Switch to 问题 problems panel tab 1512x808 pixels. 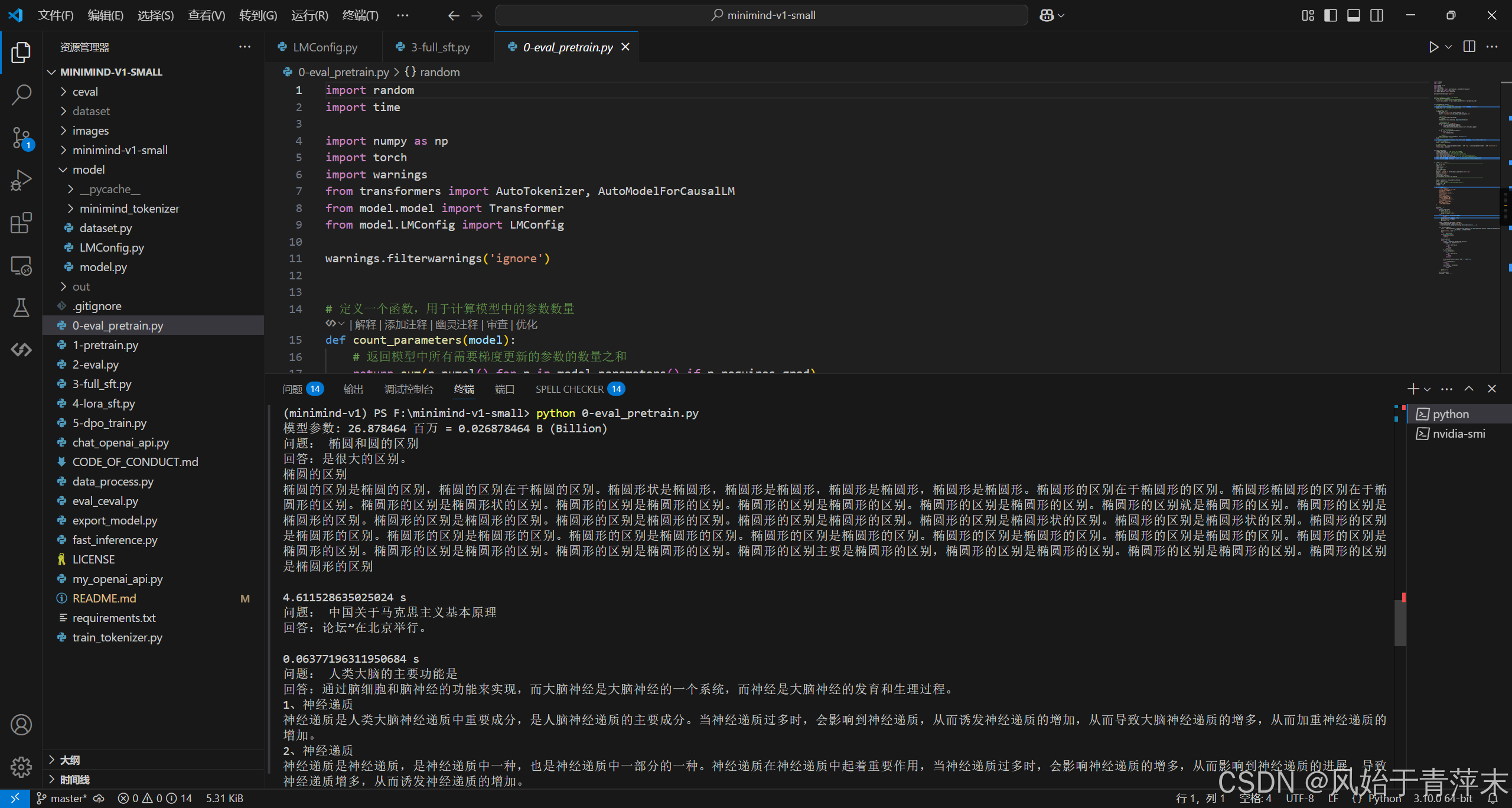click(303, 389)
